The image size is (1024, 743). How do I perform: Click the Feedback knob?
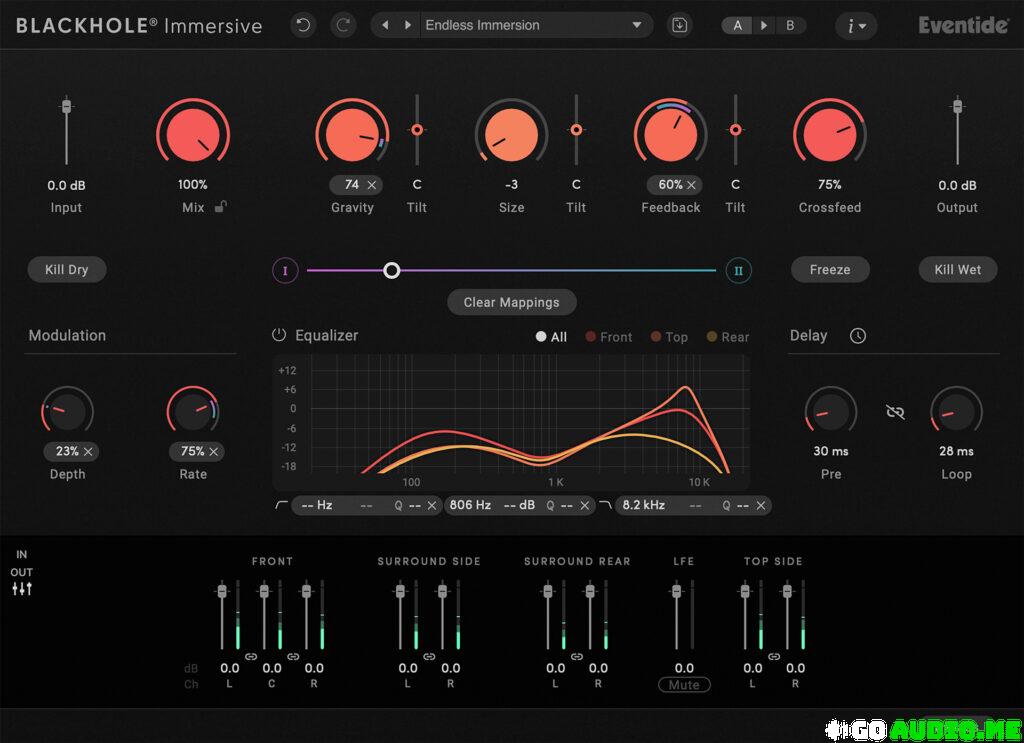671,134
